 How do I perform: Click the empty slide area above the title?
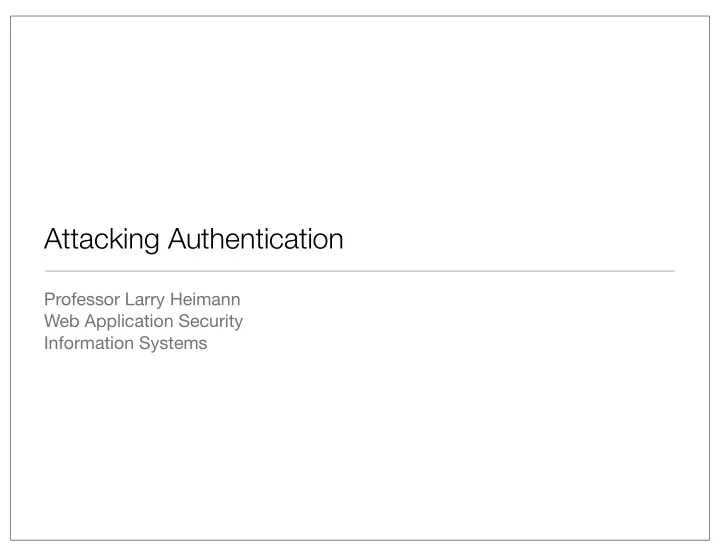(360, 119)
